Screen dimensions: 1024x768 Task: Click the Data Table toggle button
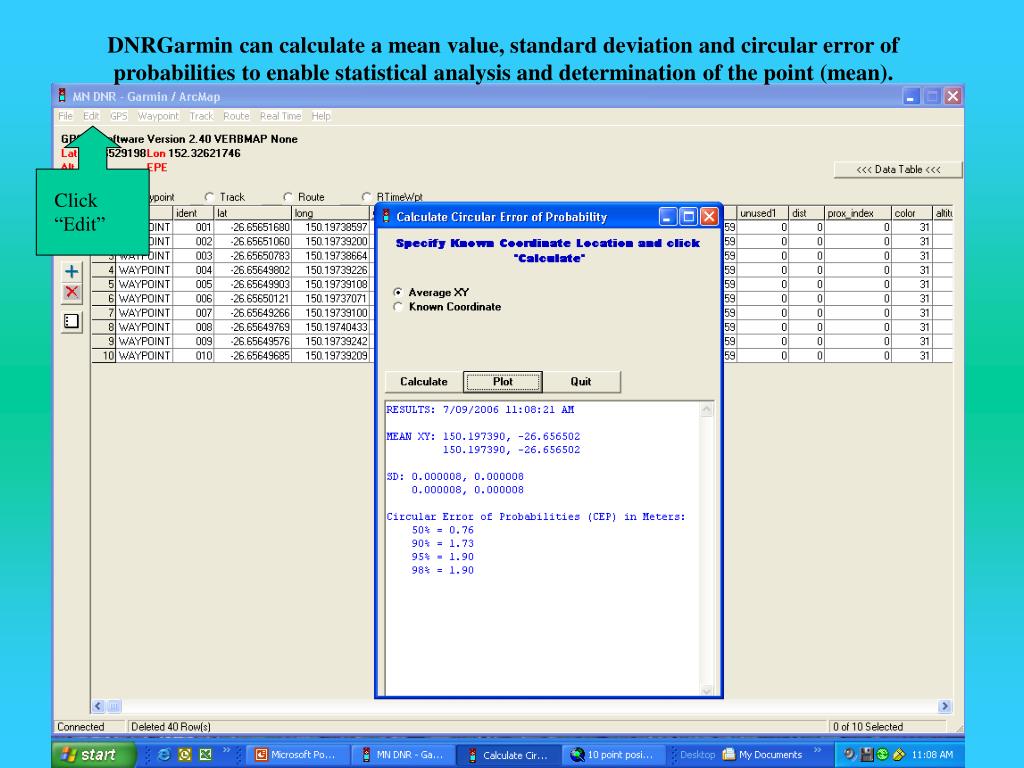coord(898,170)
